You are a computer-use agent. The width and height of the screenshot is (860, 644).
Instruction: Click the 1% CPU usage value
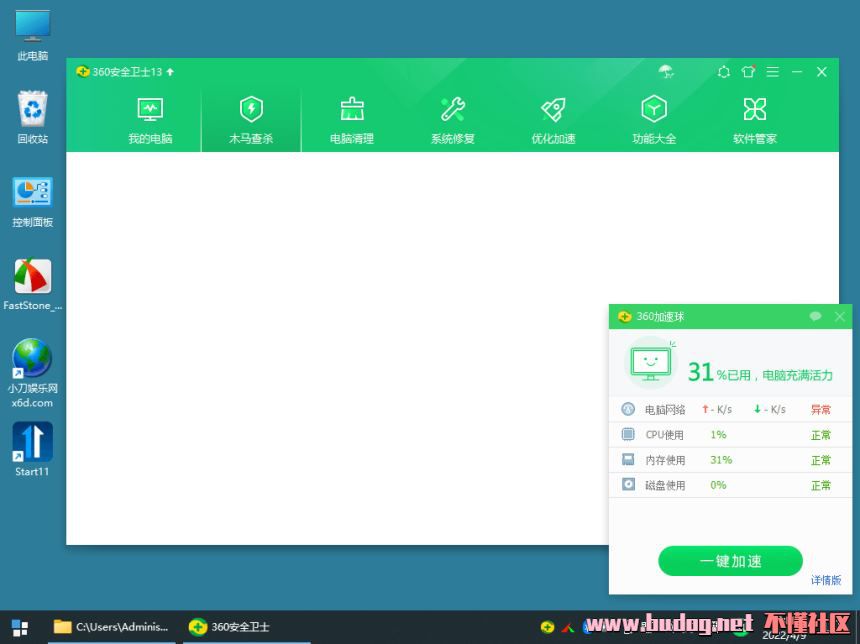[718, 434]
